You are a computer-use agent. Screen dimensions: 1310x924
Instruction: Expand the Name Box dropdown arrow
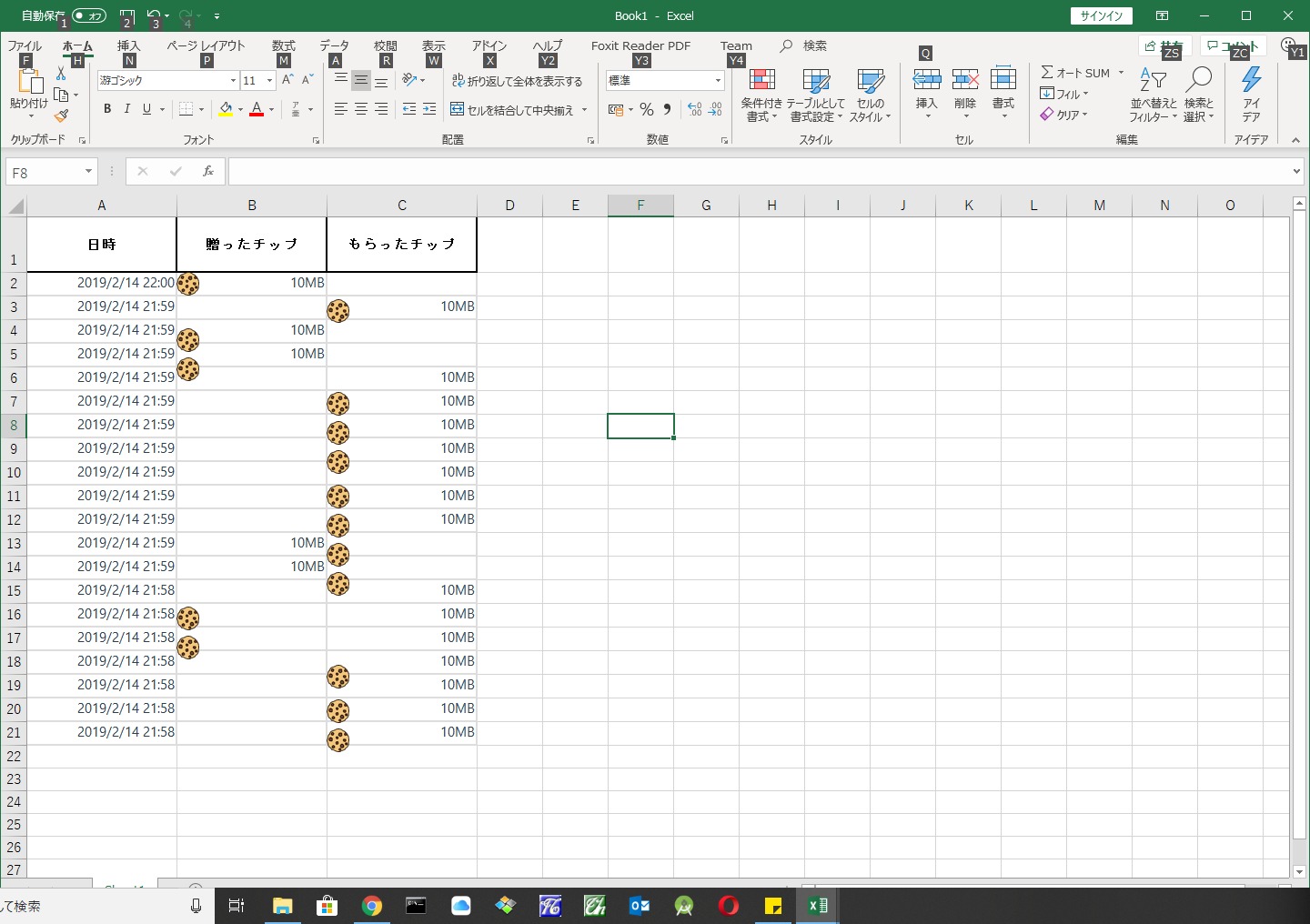click(x=88, y=172)
